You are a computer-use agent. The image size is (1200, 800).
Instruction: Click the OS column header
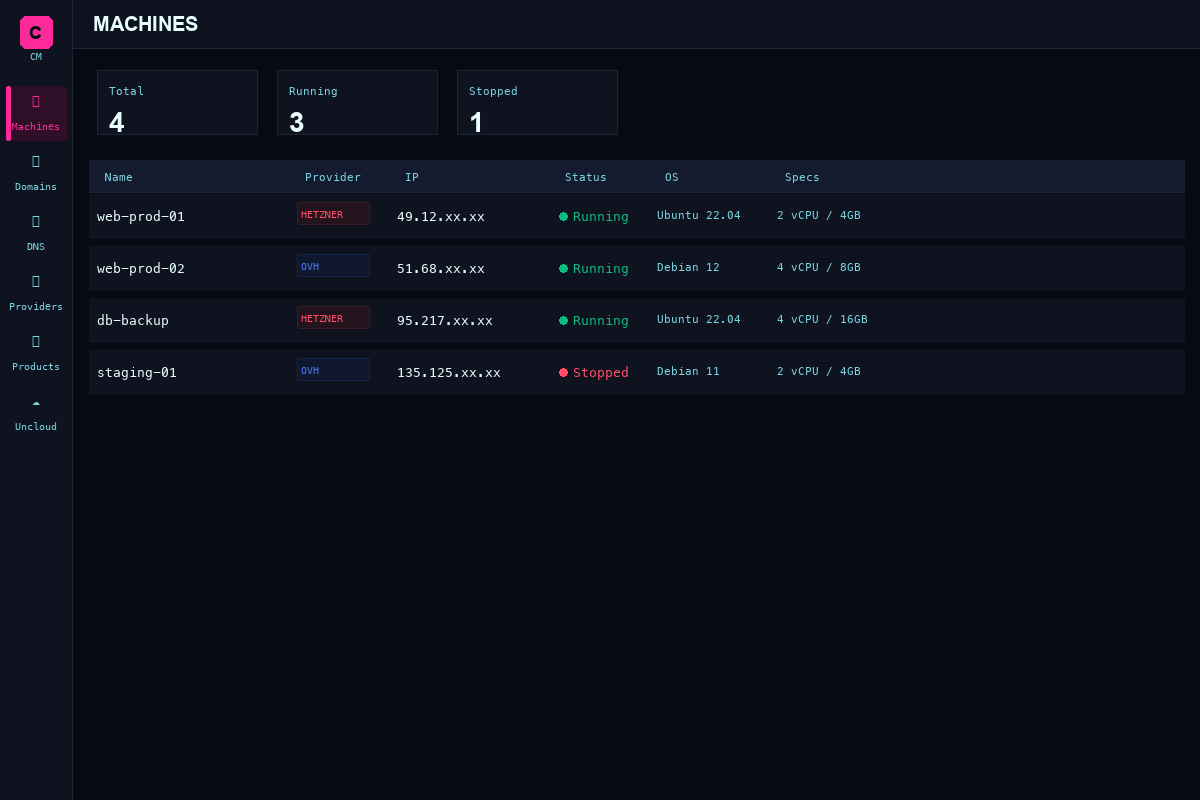click(671, 177)
